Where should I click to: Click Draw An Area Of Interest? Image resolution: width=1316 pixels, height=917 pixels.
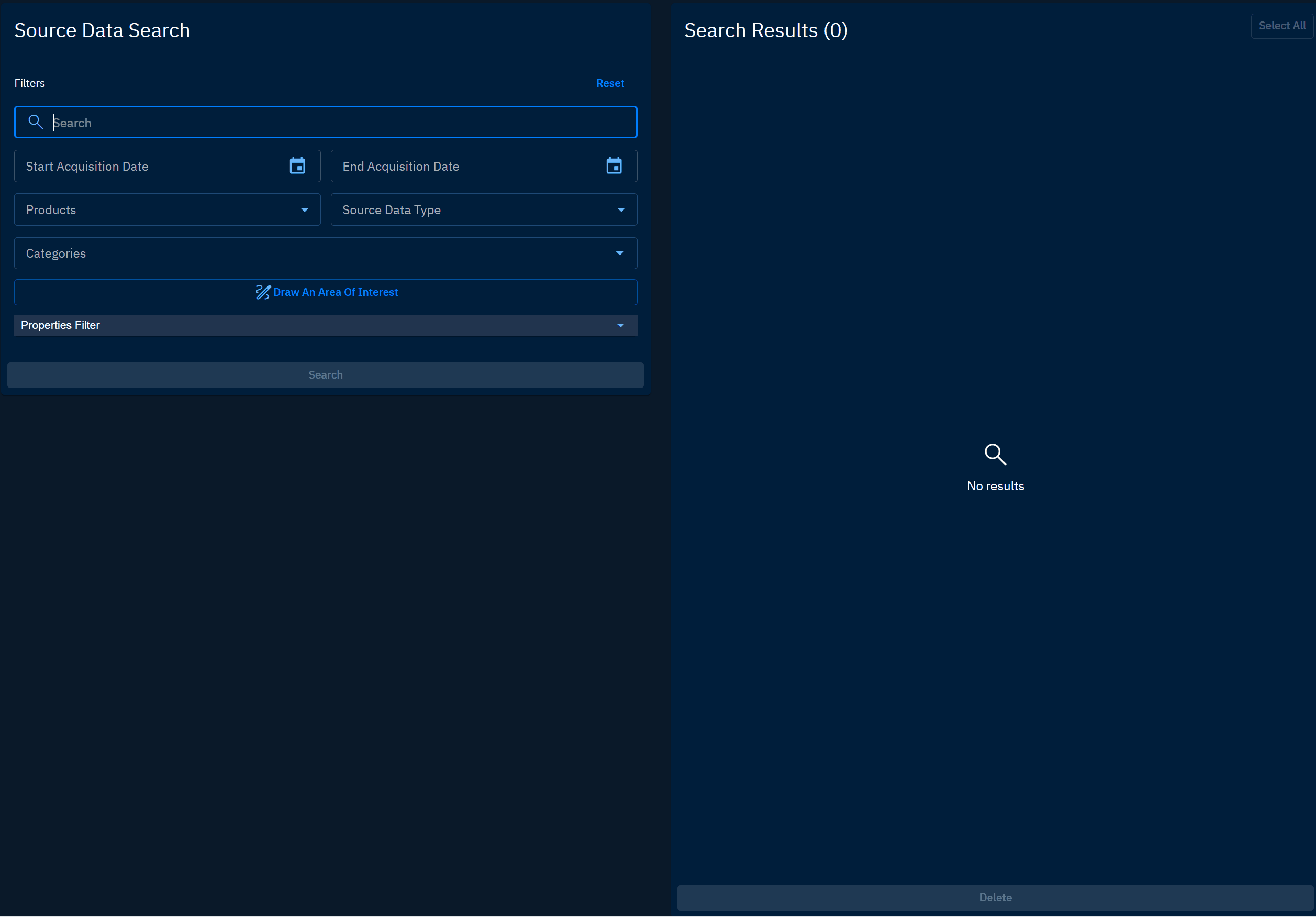tap(336, 292)
